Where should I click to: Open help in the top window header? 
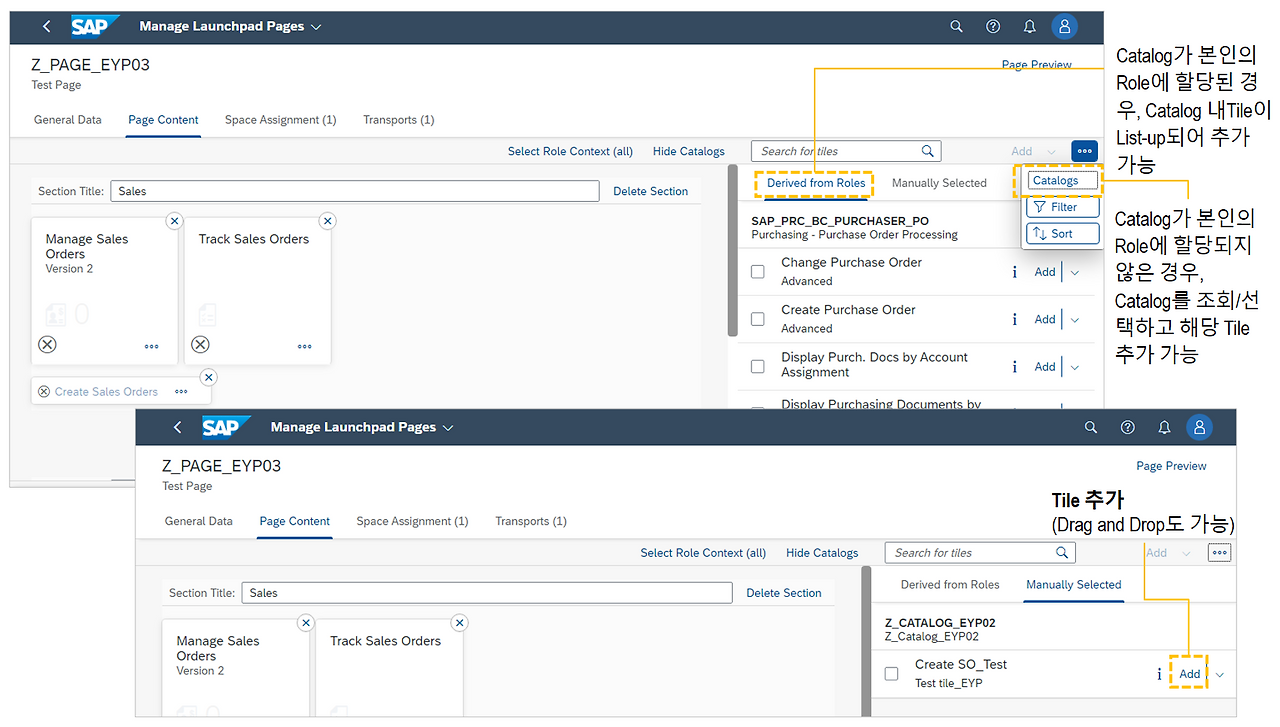993,27
